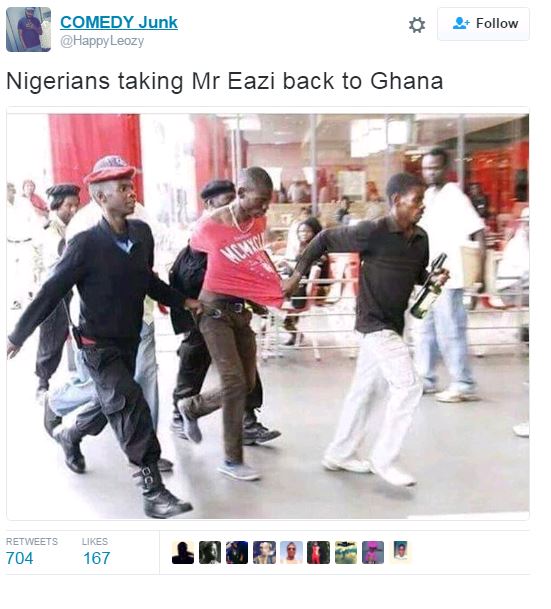This screenshot has width=551, height=609.
Task: Open the last small liker avatar
Action: 400,551
